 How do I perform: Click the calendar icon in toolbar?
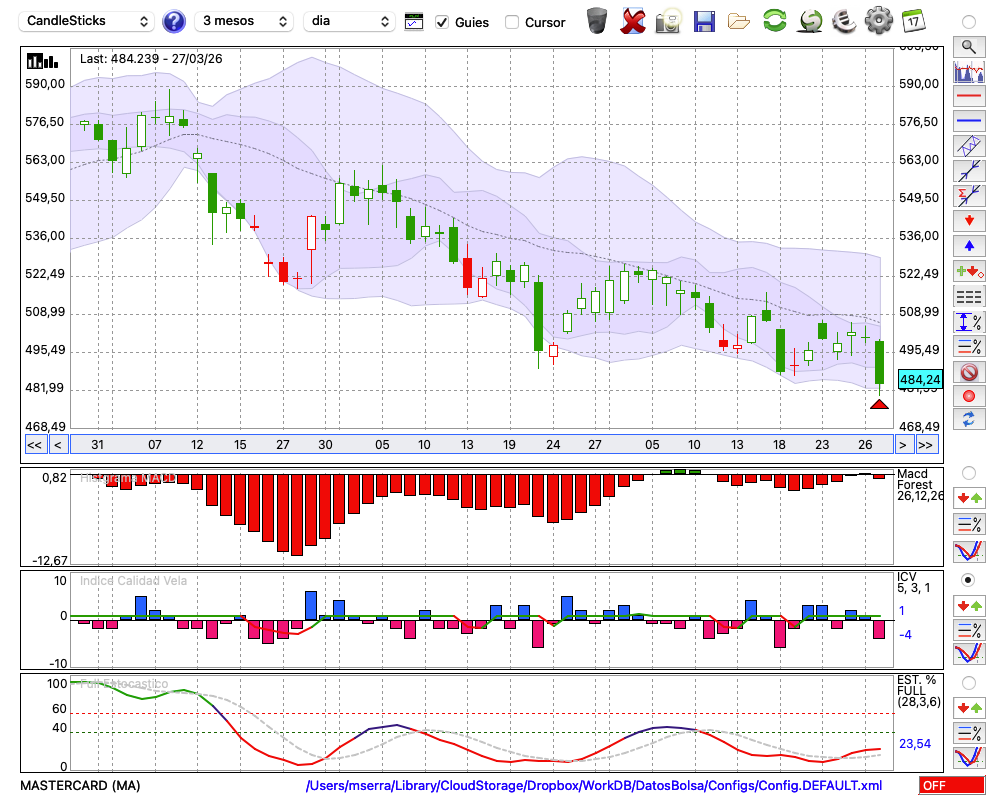pos(912,20)
